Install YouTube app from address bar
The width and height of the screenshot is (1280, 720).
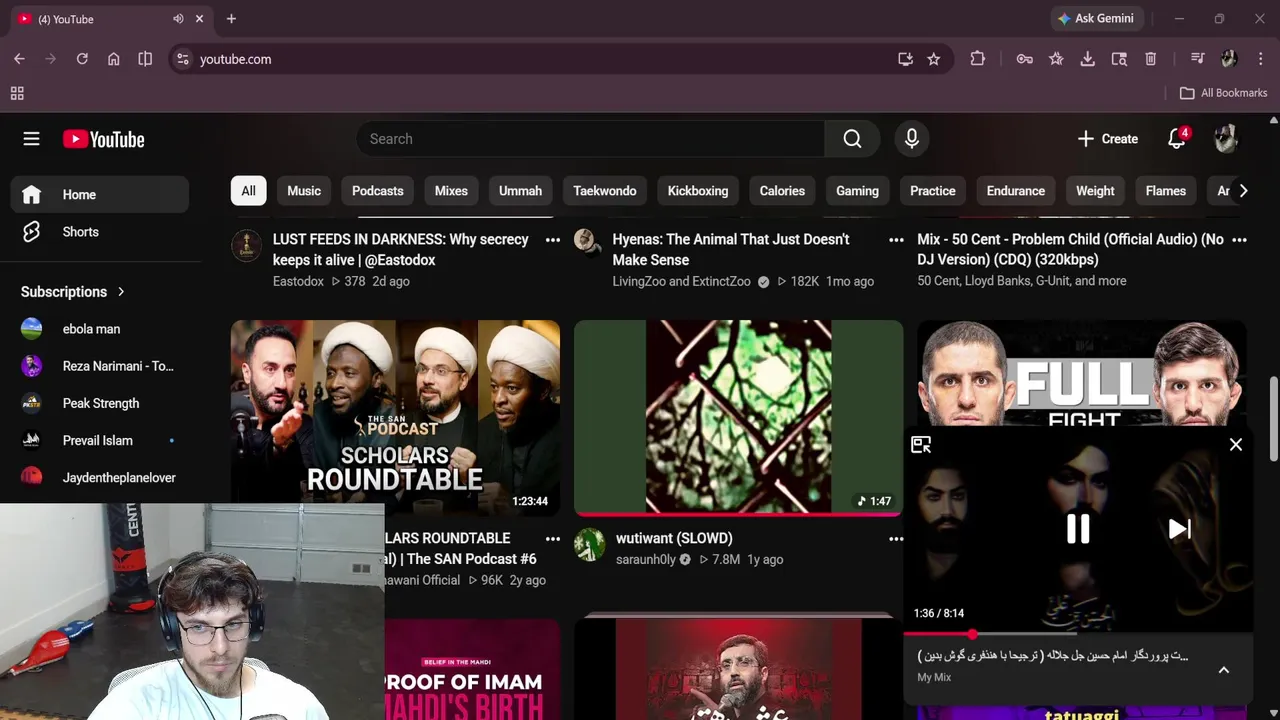tap(905, 59)
